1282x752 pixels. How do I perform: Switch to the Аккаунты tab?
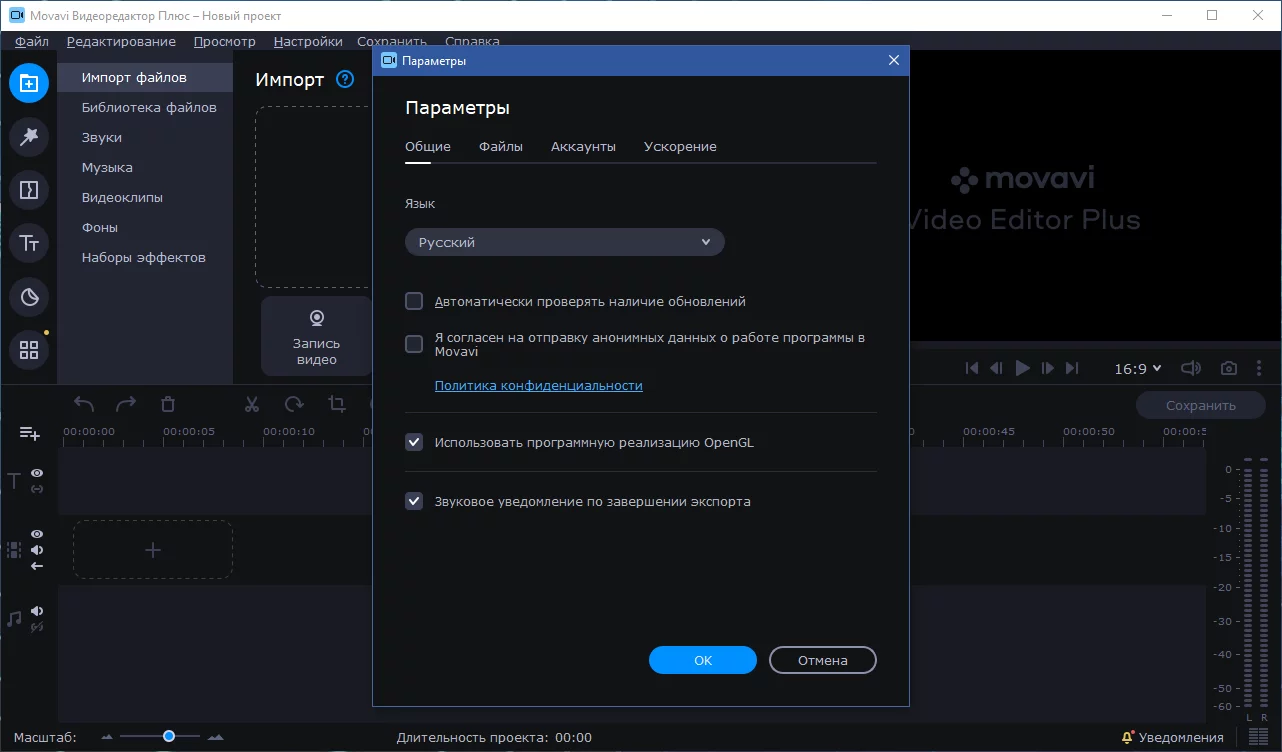point(583,146)
